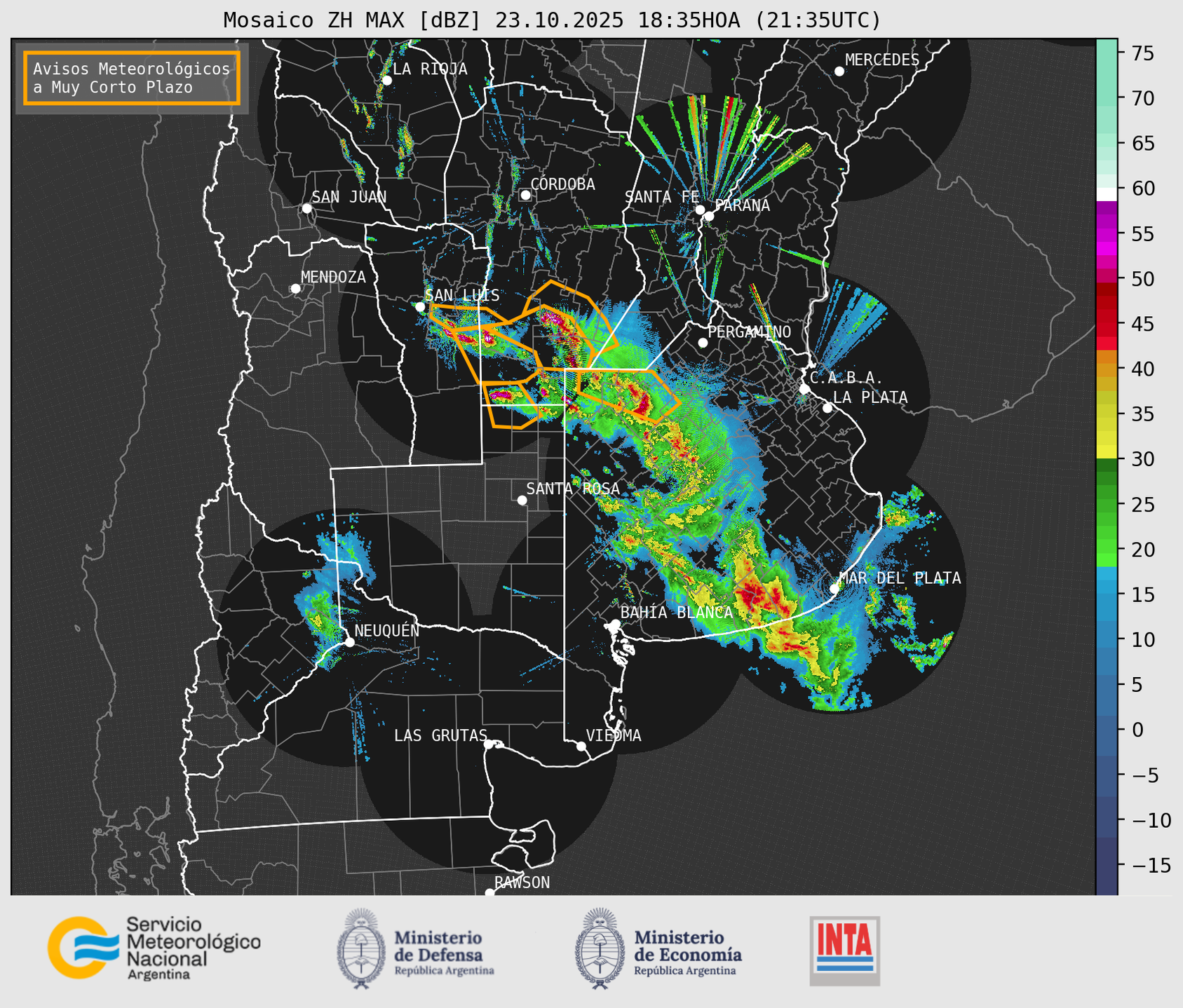
Task: Click the MAR DEL PLATA city label
Action: click(x=900, y=578)
